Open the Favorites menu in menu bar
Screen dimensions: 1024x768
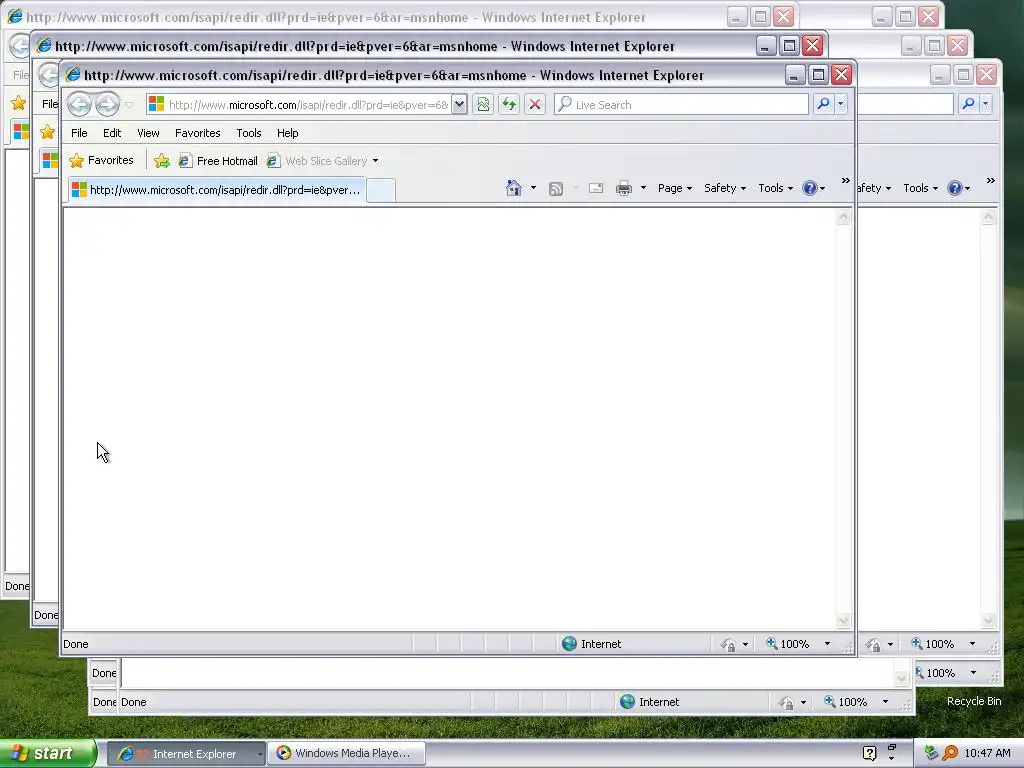pos(198,133)
